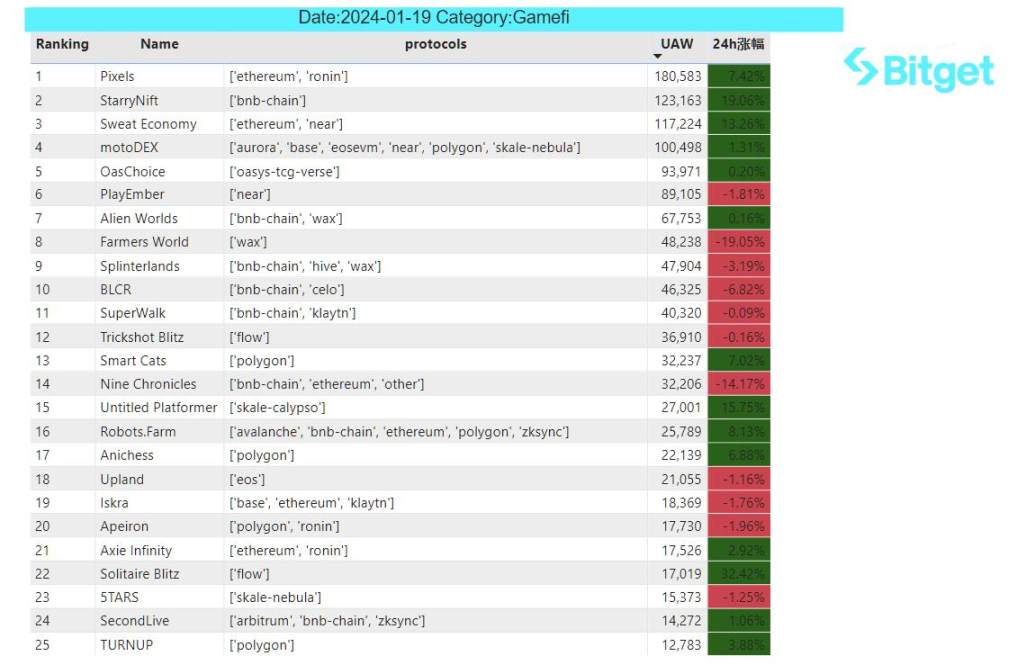The width and height of the screenshot is (1026, 665).
Task: Click the Name column header
Action: pyautogui.click(x=159, y=44)
